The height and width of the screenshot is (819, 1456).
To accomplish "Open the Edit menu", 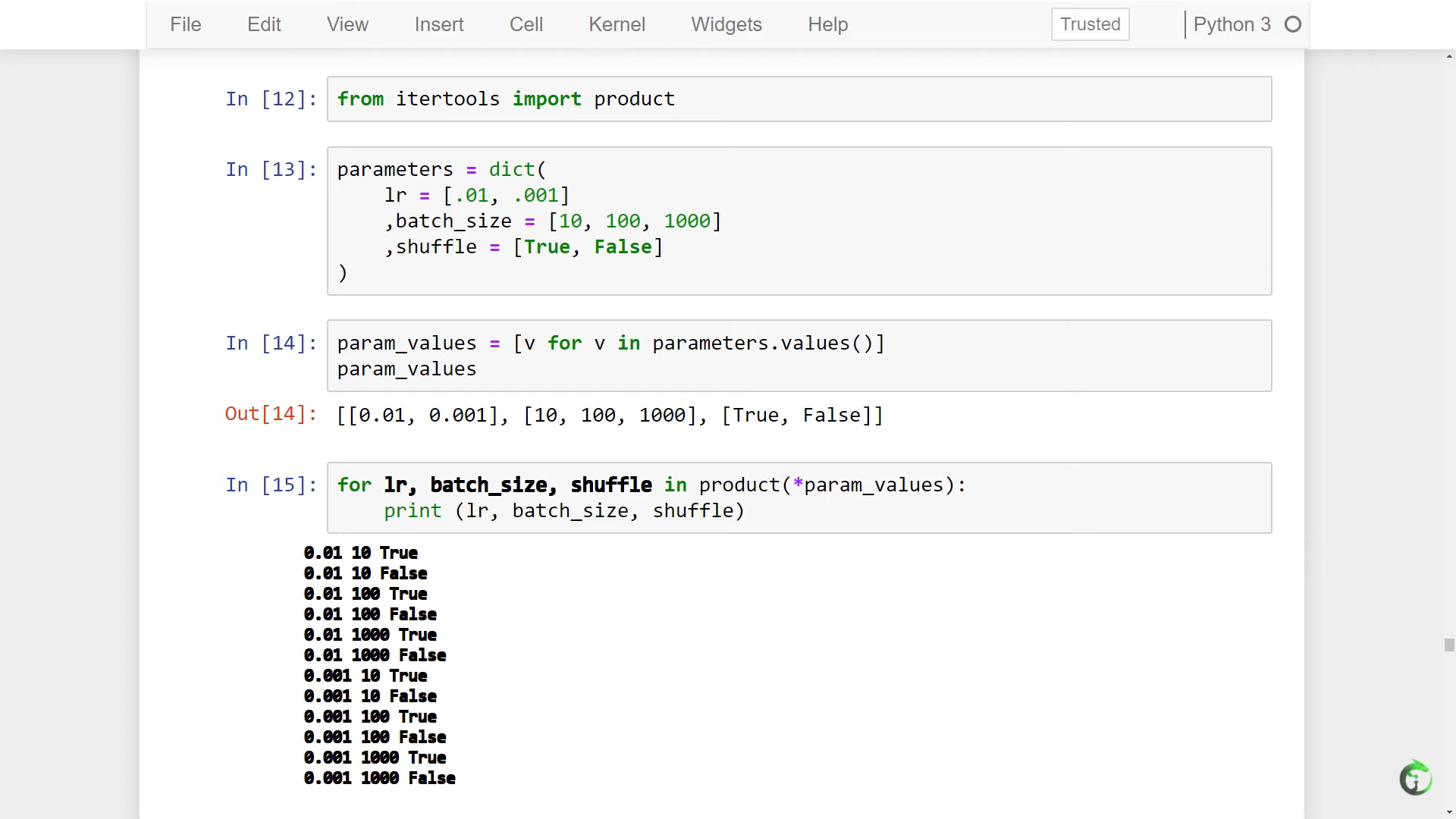I will click(x=264, y=24).
